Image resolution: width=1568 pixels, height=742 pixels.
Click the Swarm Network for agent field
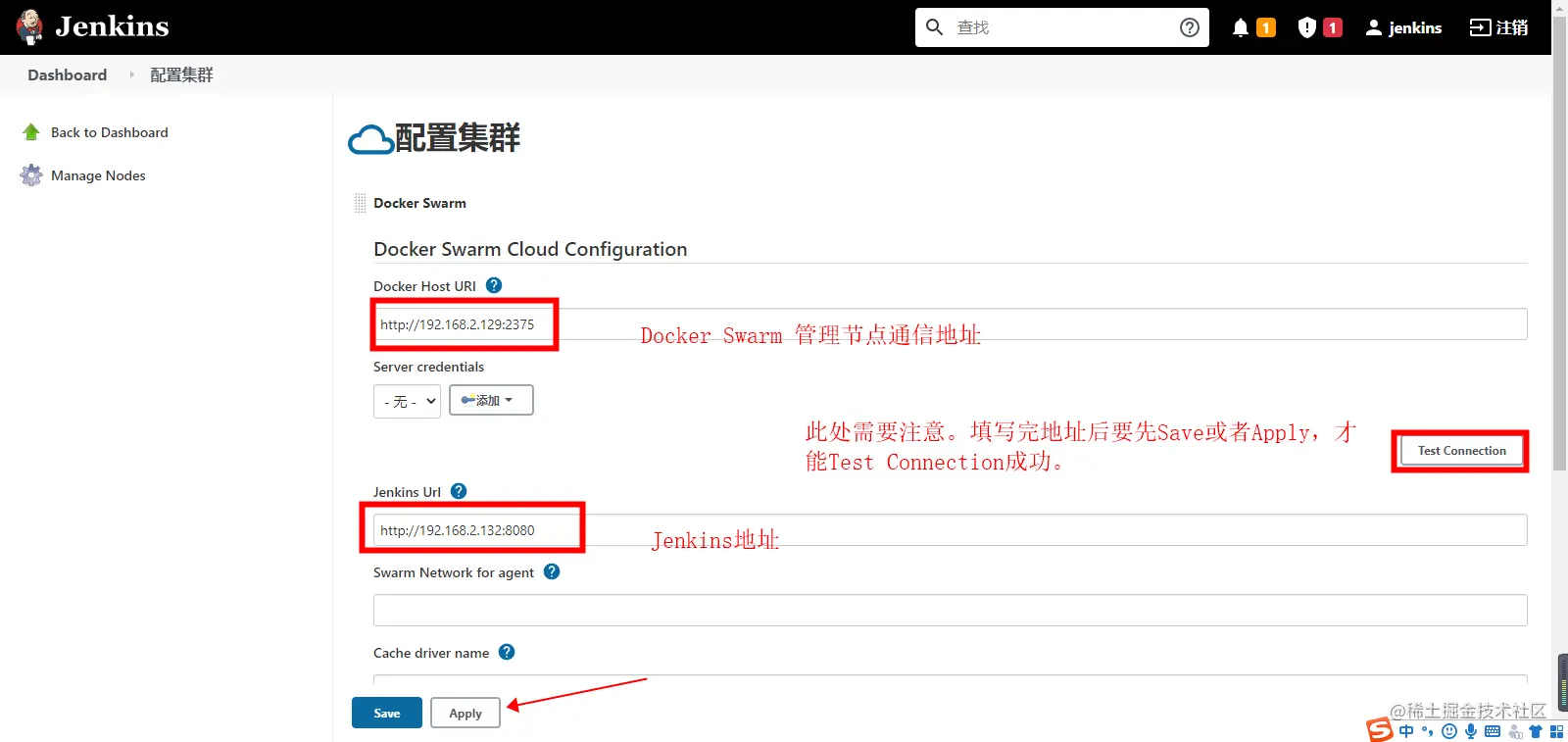[x=950, y=611]
